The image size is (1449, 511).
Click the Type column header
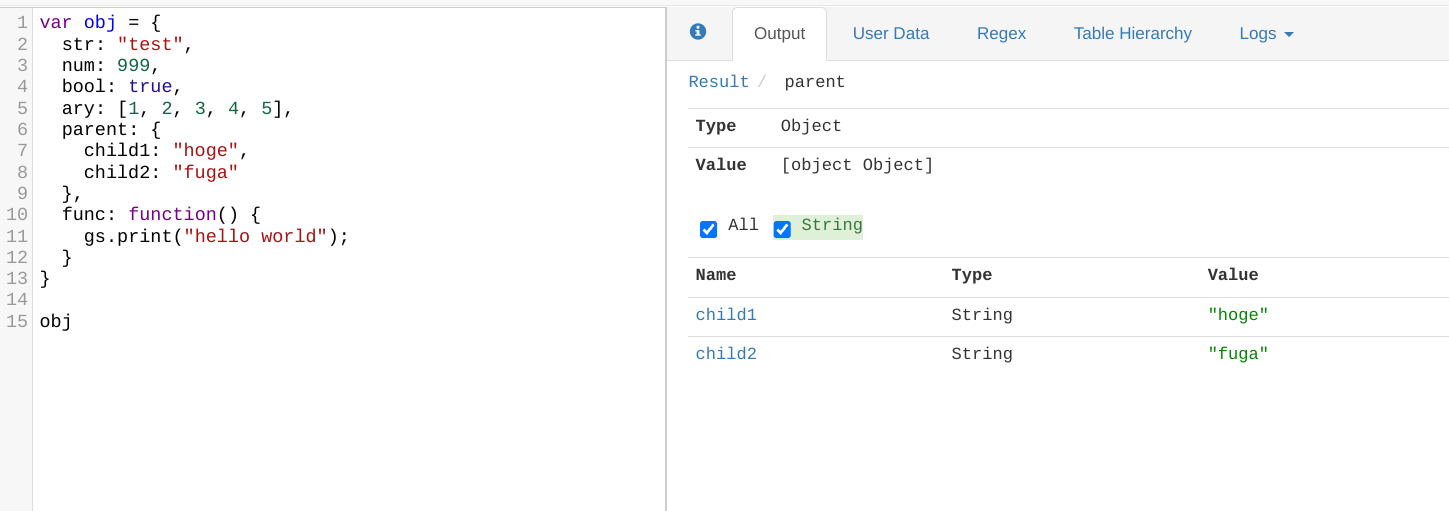971,276
